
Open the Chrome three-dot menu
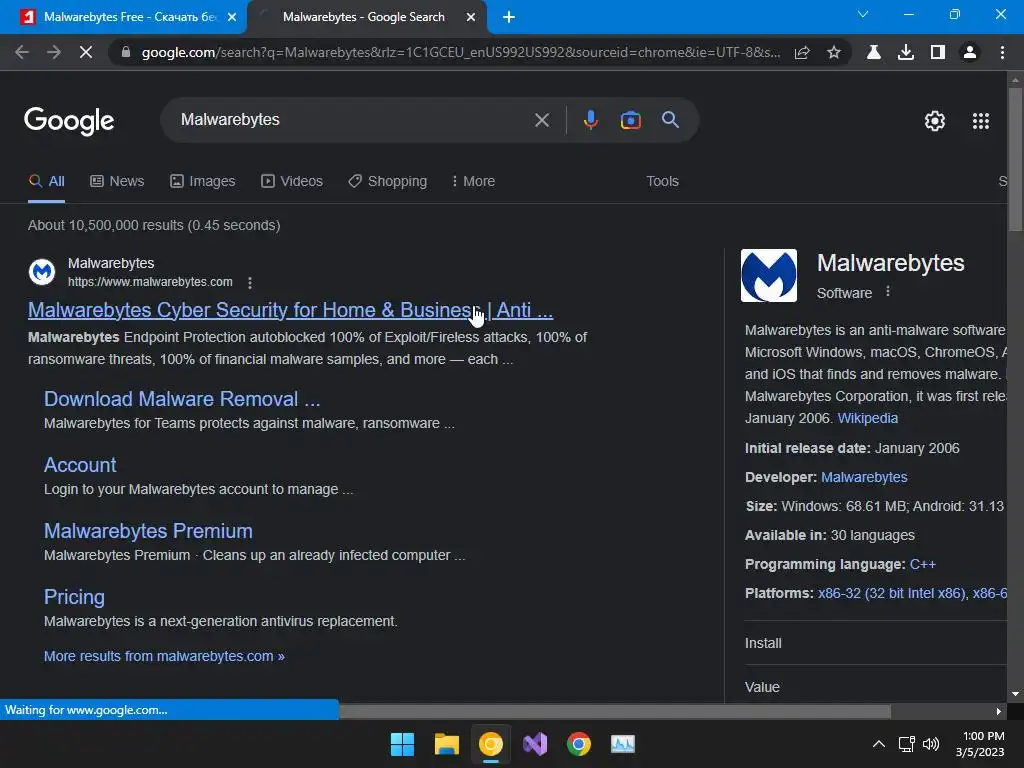point(1002,52)
